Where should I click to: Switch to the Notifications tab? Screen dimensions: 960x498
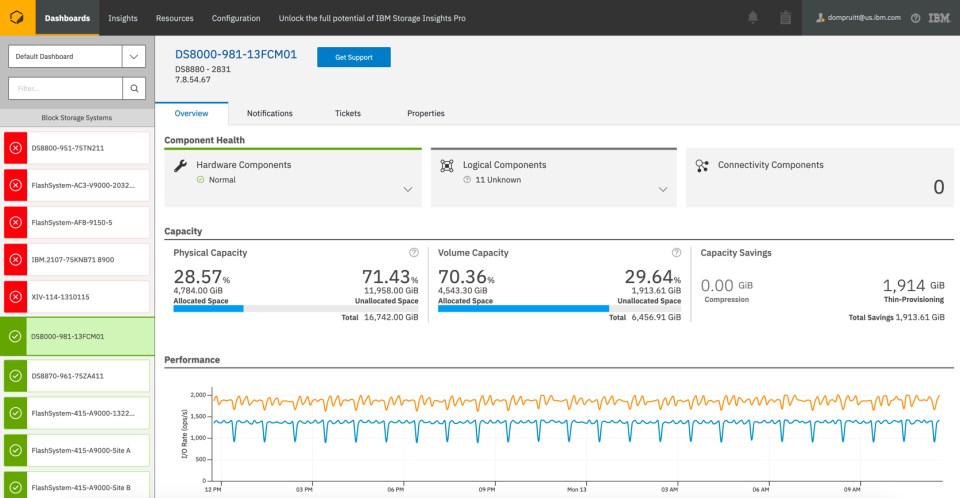269,113
